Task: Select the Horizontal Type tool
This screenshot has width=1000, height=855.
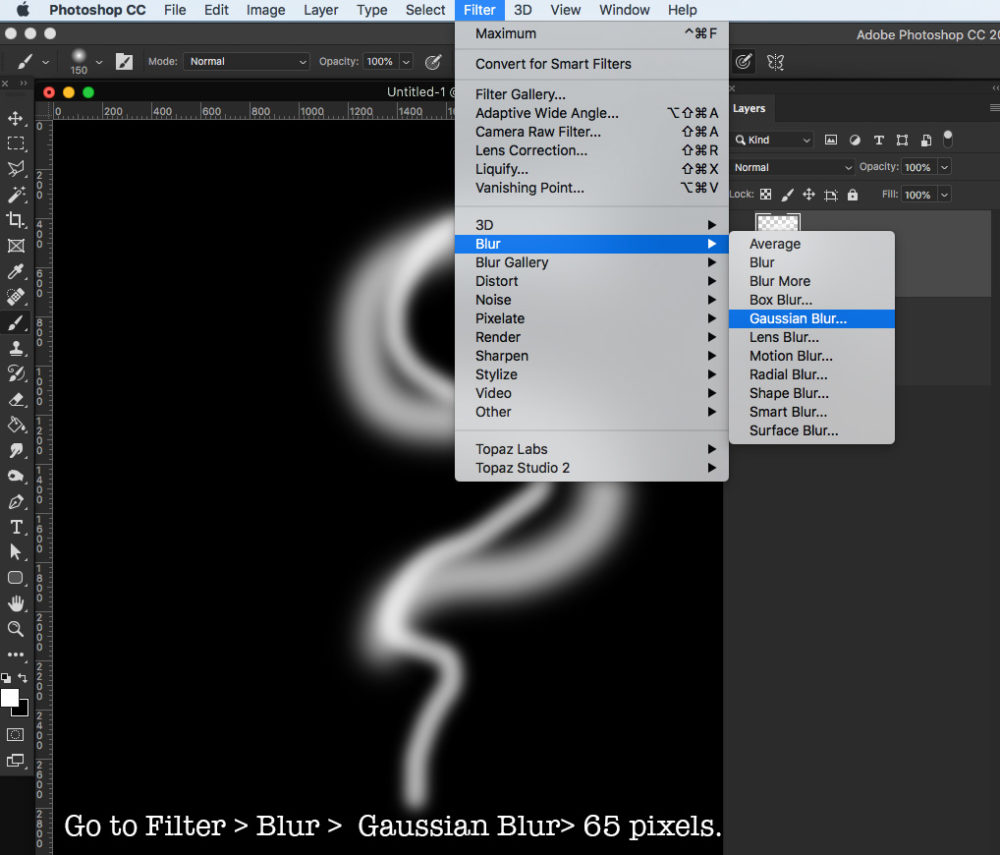Action: pyautogui.click(x=15, y=527)
